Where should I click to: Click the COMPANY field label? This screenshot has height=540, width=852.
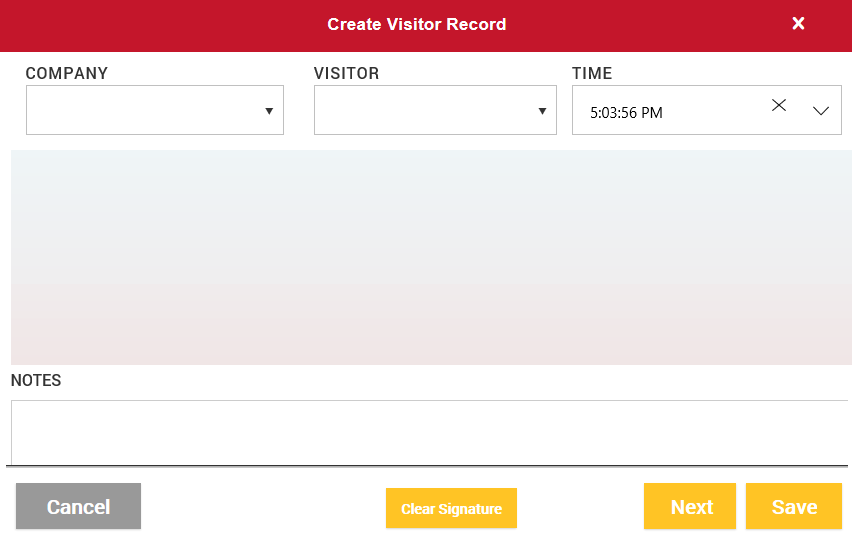point(66,73)
